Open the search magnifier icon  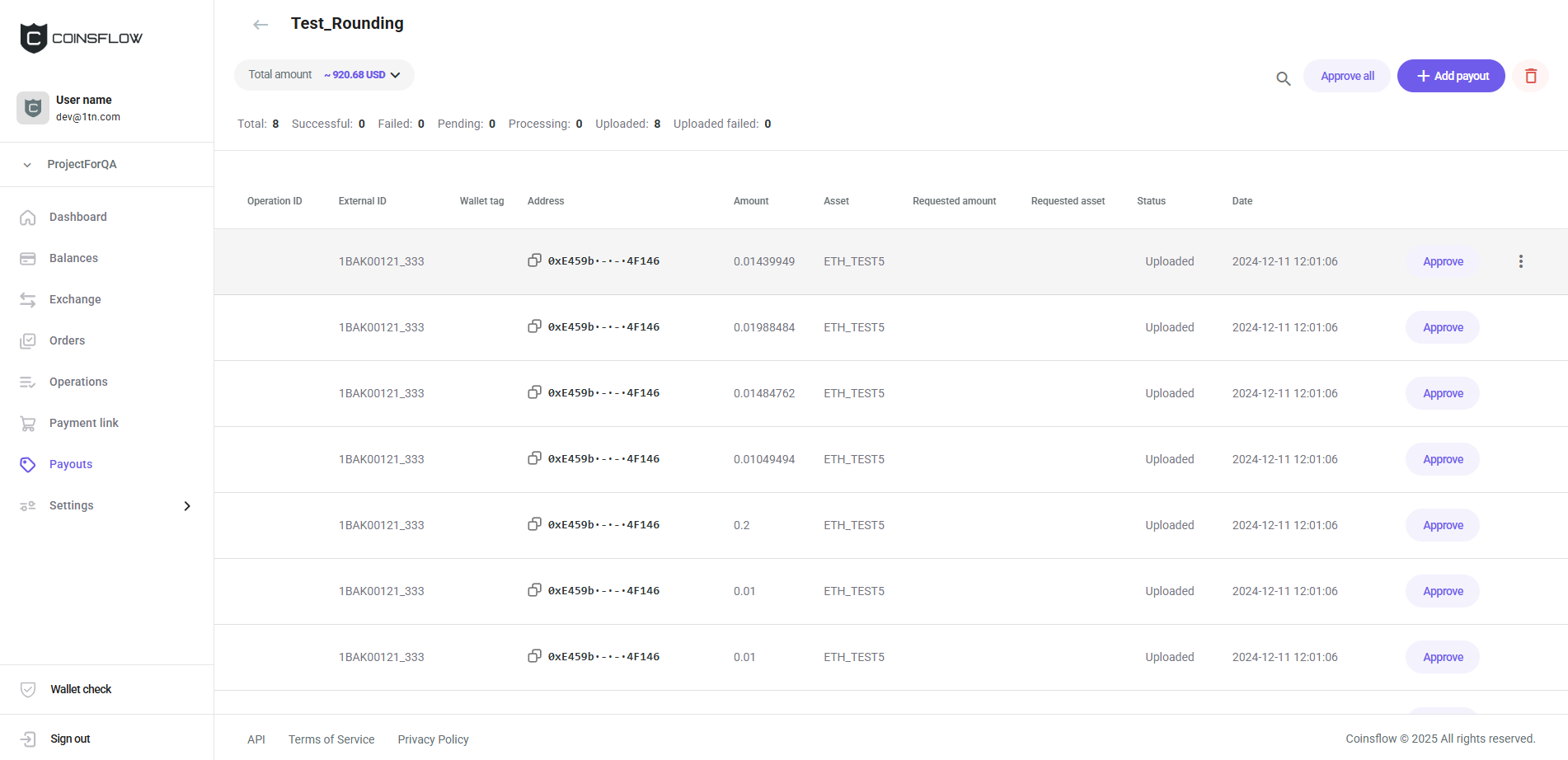[x=1283, y=78]
